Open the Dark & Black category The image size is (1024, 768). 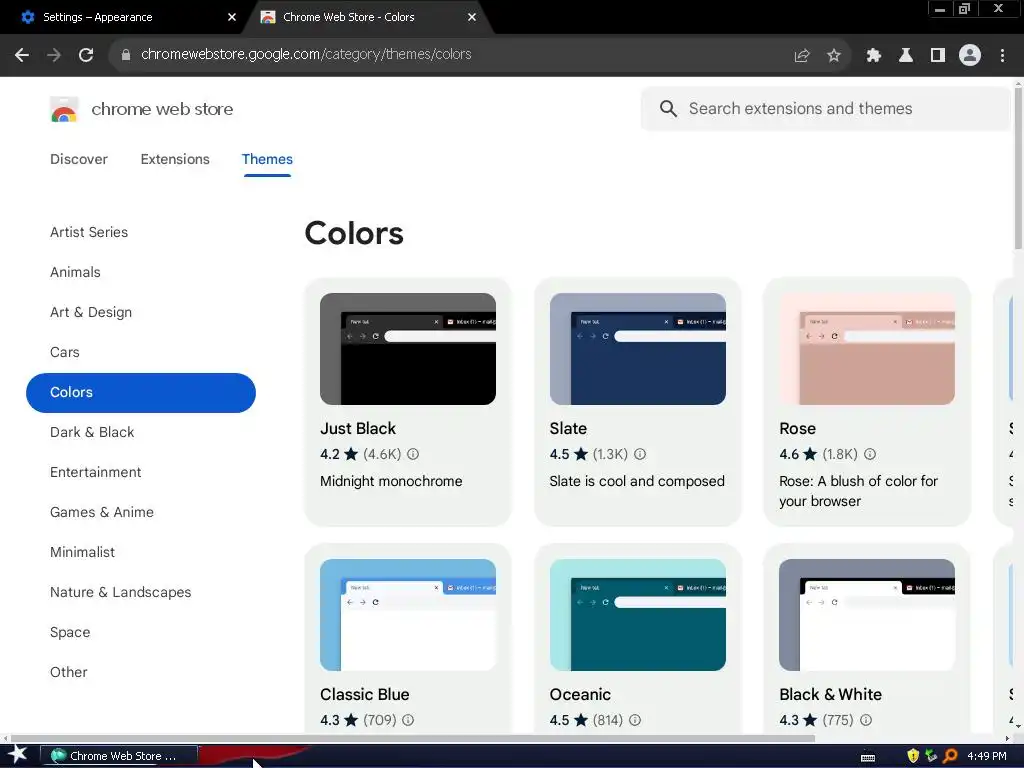pyautogui.click(x=92, y=432)
